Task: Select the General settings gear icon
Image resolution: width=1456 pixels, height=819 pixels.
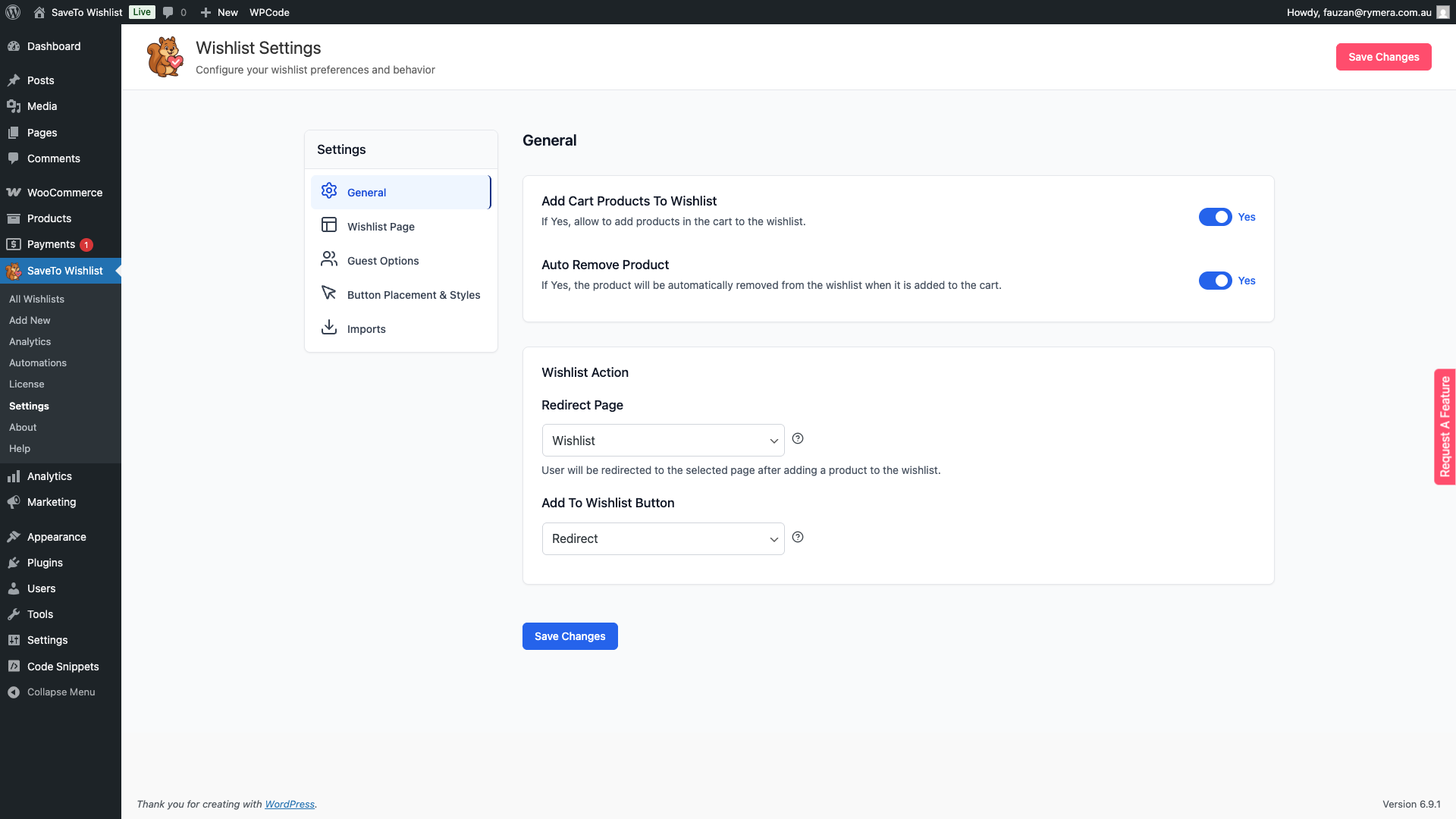Action: coord(328,191)
